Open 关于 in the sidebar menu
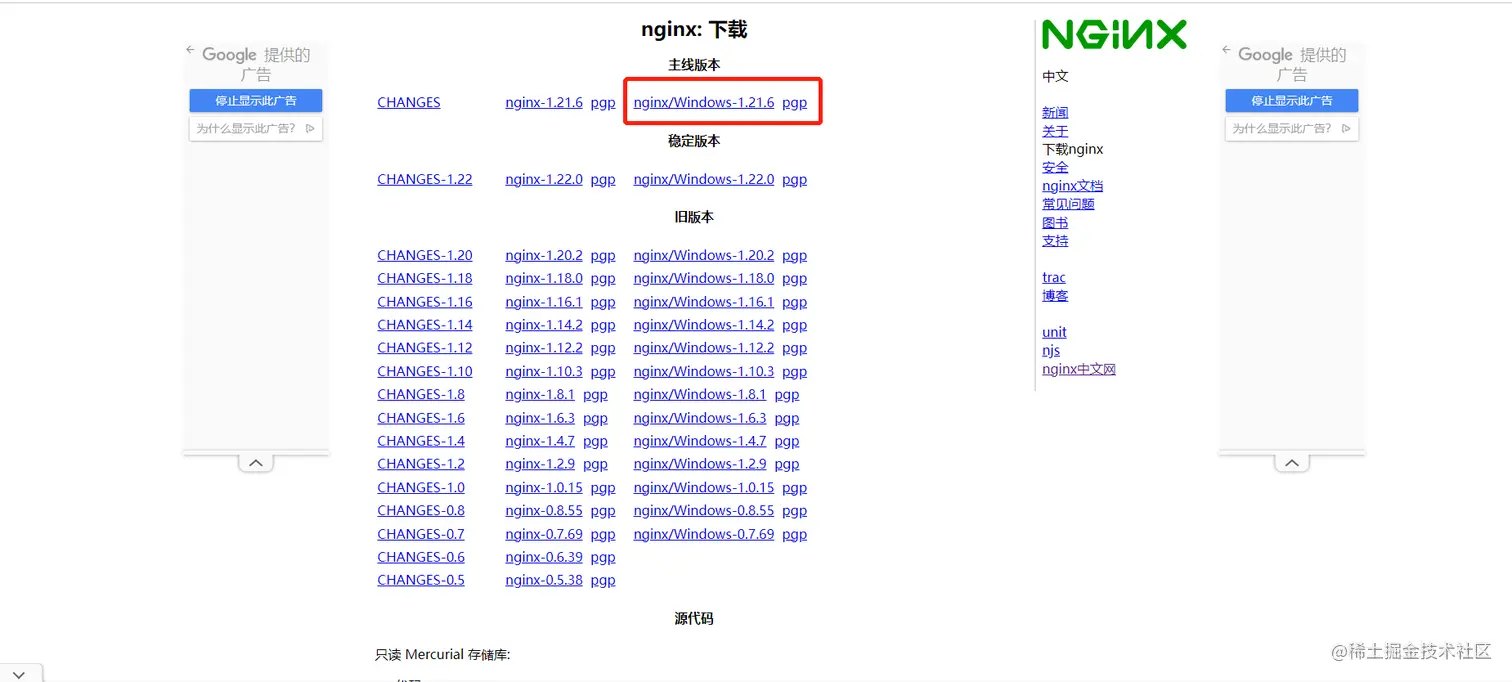This screenshot has height=682, width=1512. point(1055,130)
